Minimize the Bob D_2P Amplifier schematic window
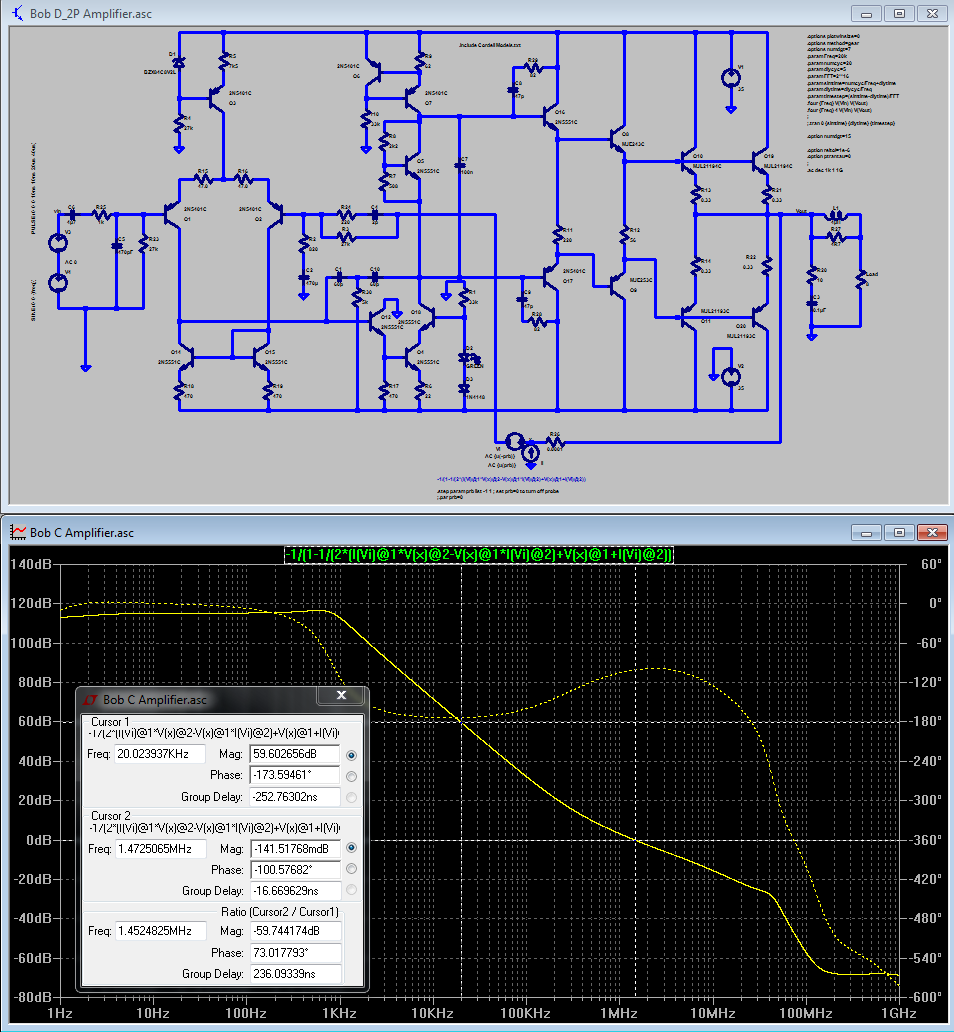The height and width of the screenshot is (1032, 954). tap(866, 13)
